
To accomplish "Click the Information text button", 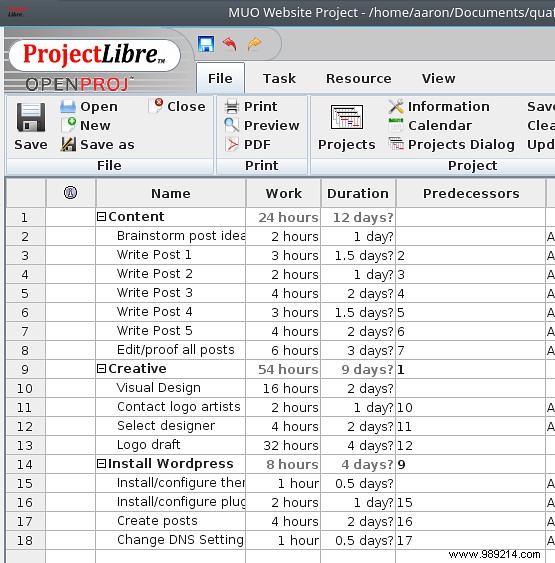I will point(449,106).
